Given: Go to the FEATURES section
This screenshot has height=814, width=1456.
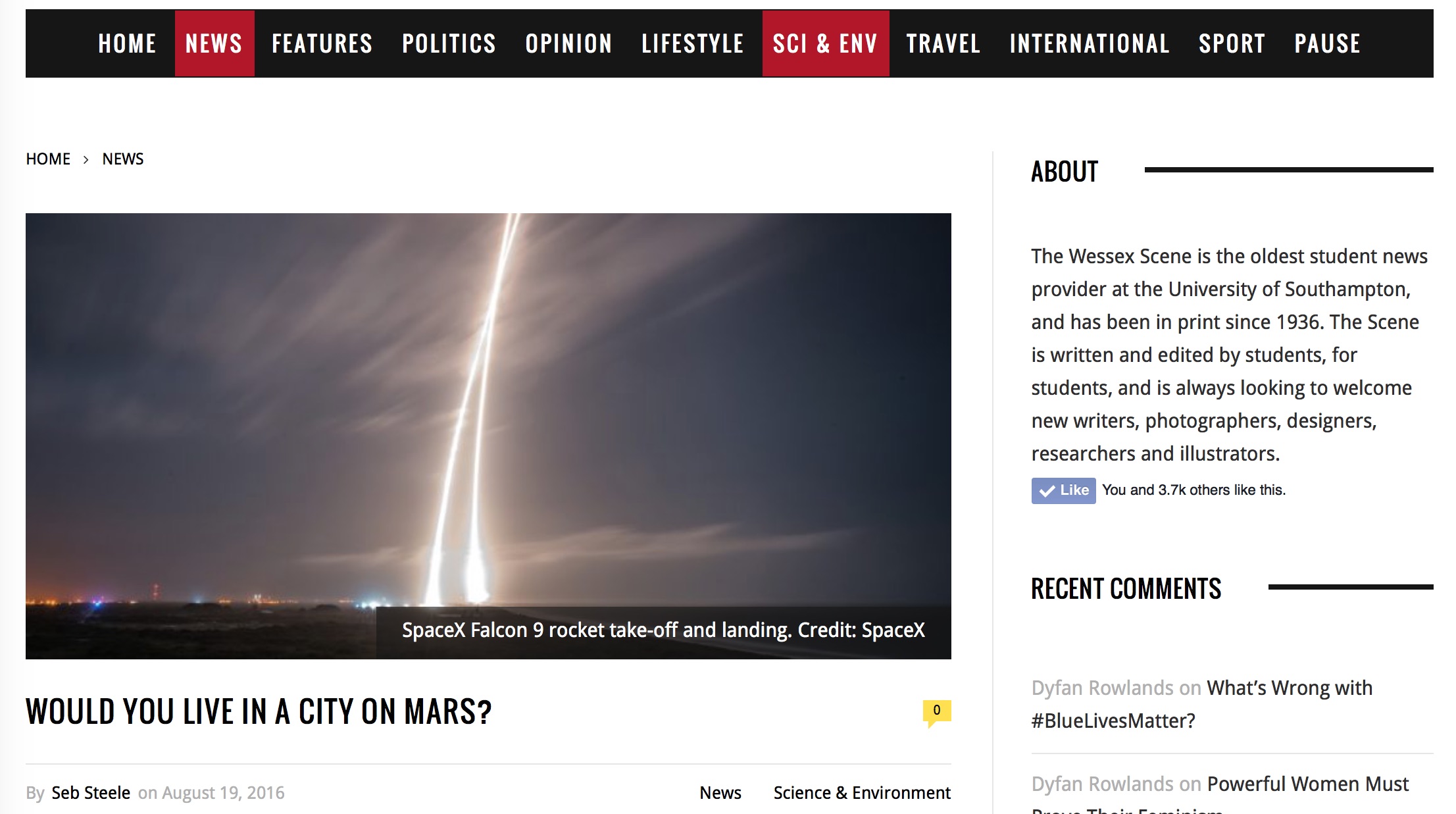Looking at the screenshot, I should [322, 43].
